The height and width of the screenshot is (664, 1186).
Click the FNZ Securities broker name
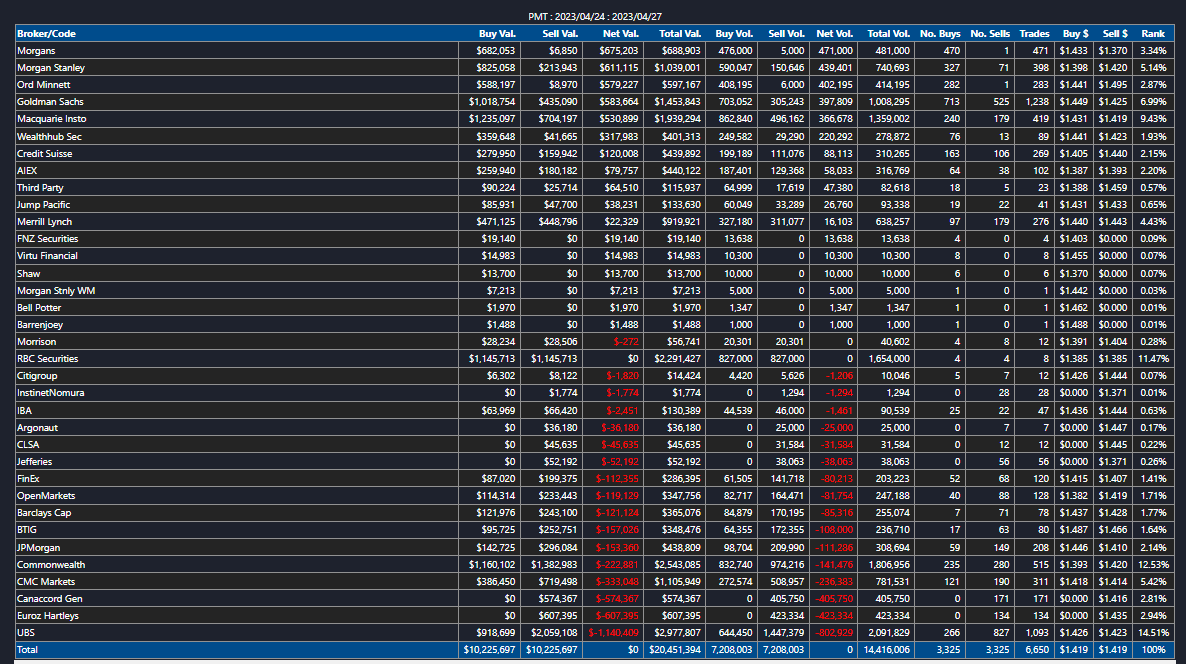pos(48,239)
